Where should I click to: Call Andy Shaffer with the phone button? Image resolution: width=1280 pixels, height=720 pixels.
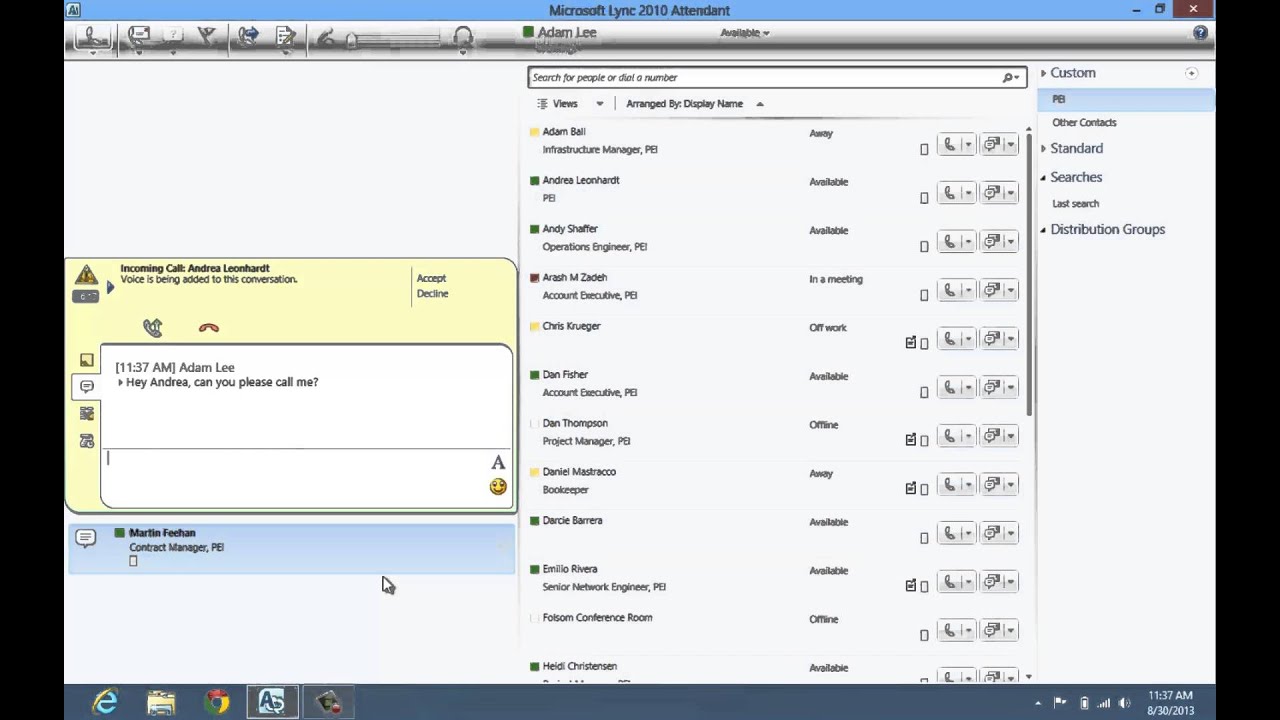click(949, 242)
